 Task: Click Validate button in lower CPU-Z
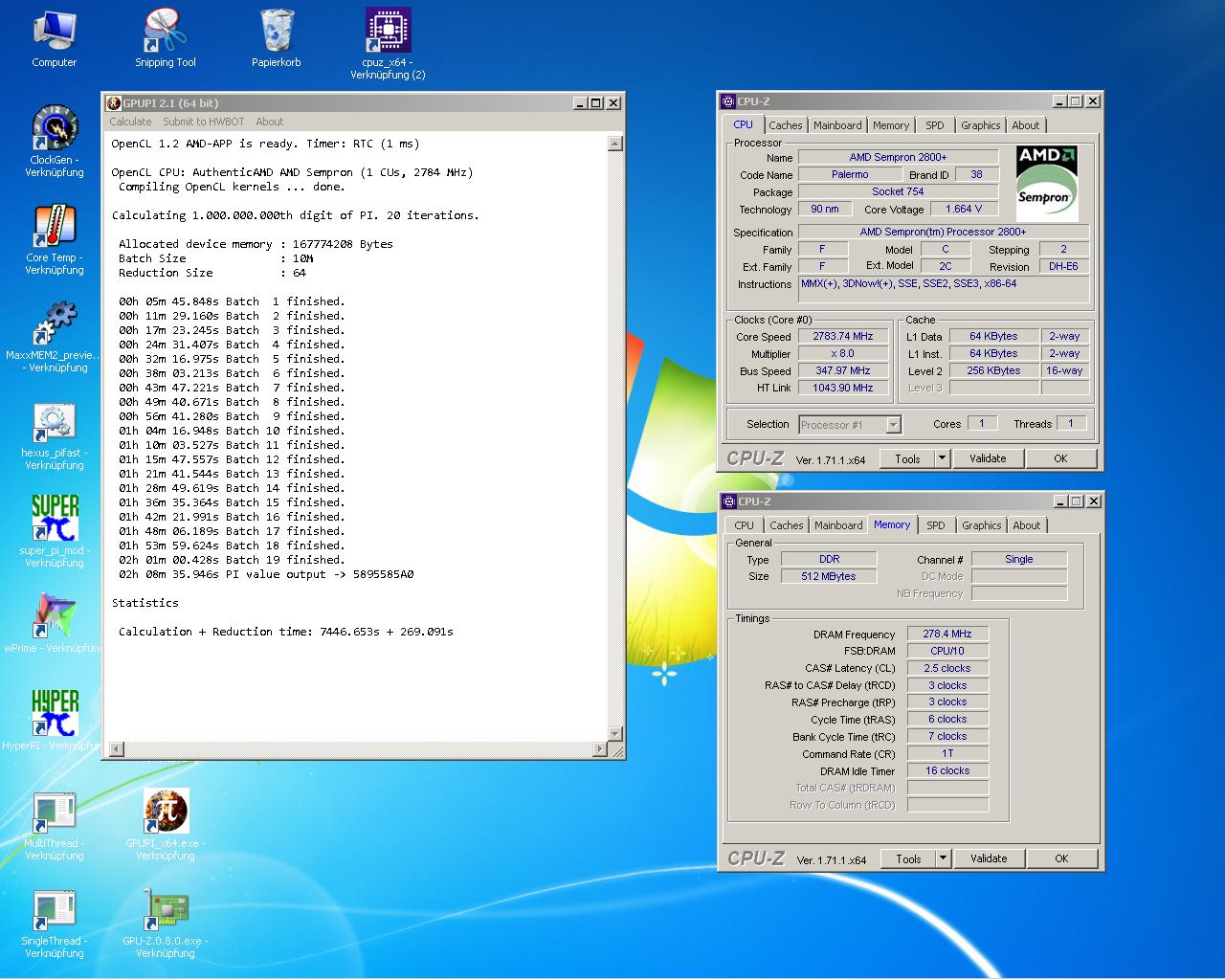(989, 858)
